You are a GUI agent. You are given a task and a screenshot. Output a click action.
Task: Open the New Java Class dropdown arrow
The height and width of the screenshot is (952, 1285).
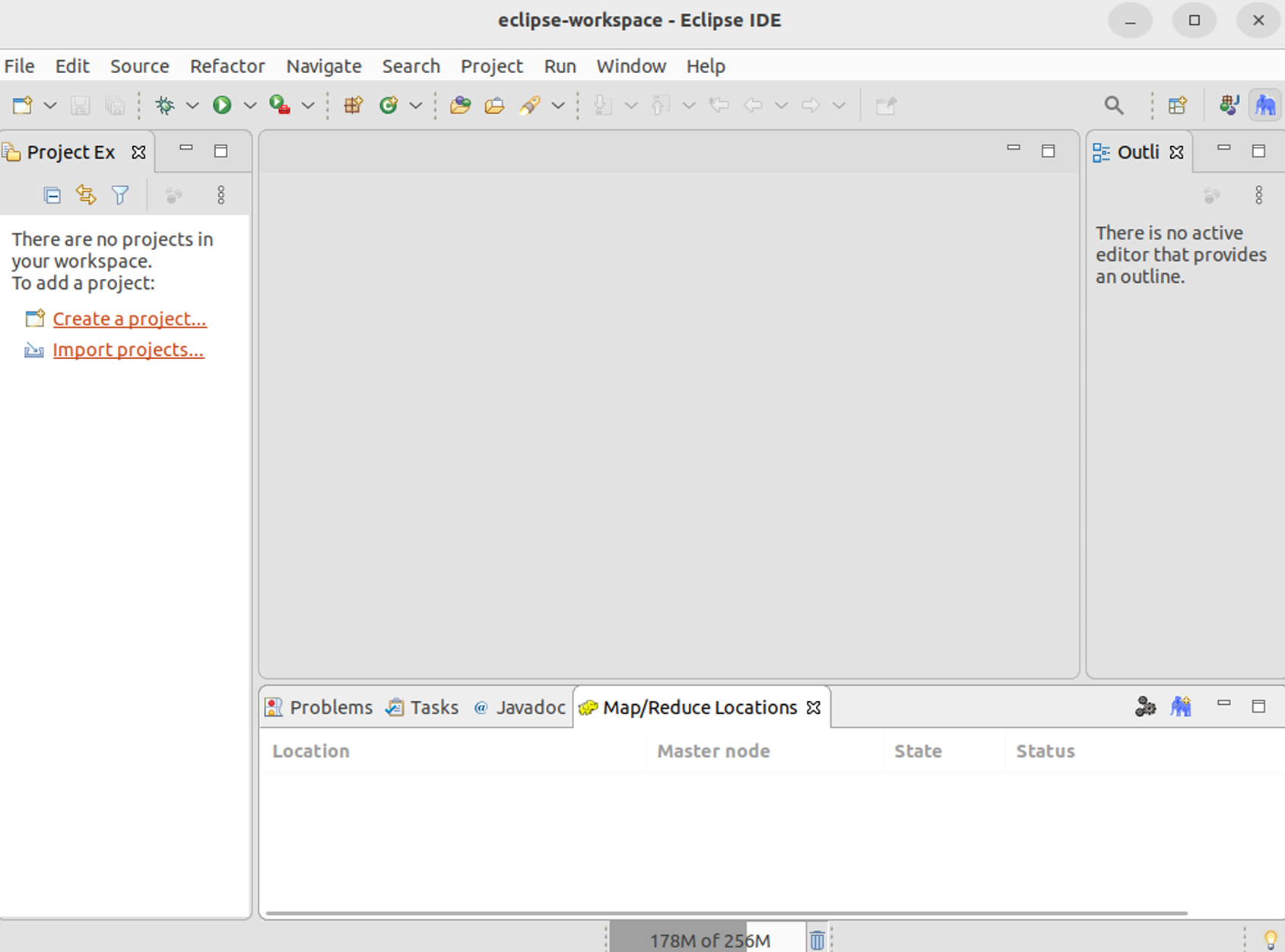416,106
